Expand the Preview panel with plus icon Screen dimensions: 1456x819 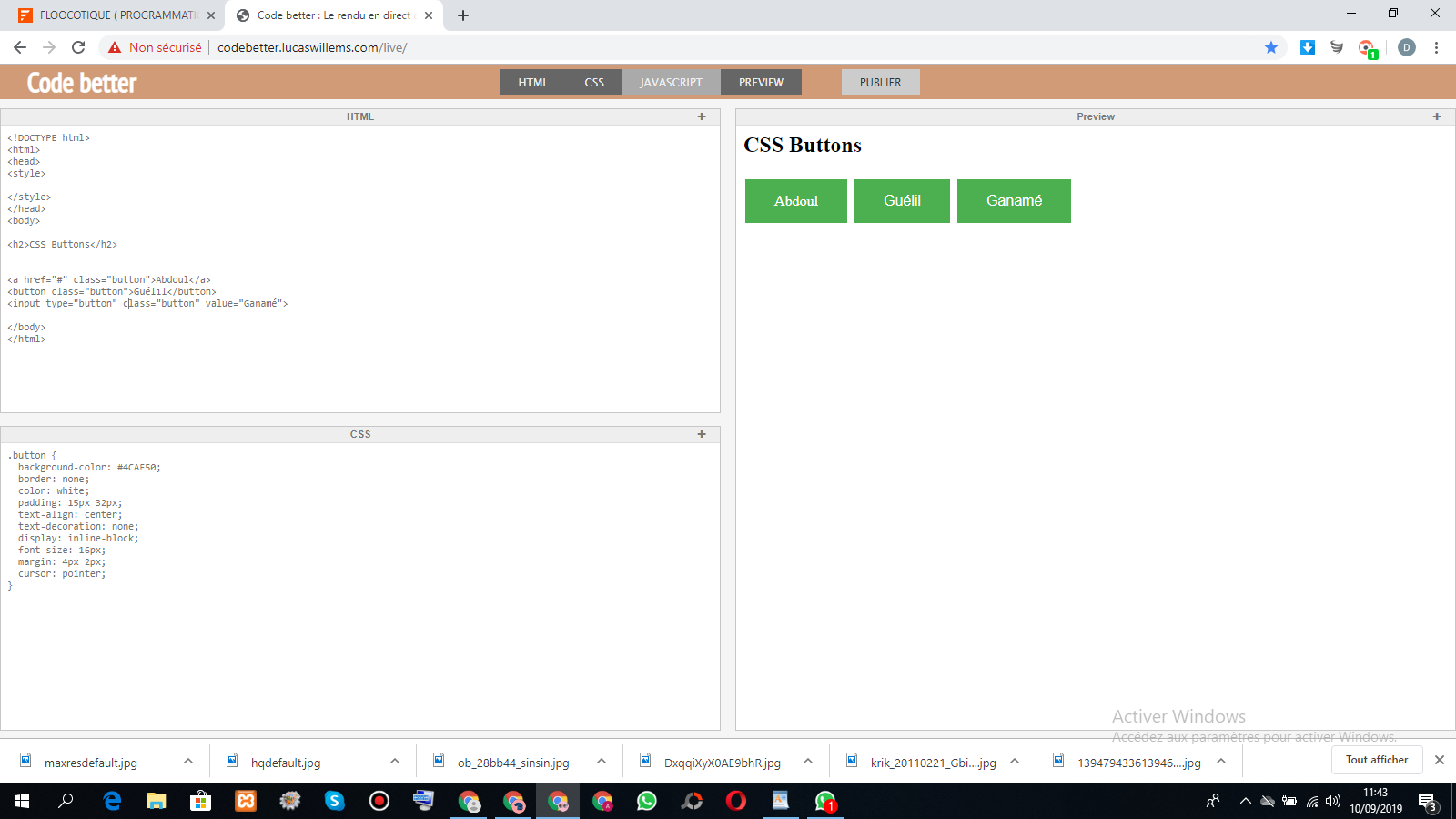[x=1437, y=116]
